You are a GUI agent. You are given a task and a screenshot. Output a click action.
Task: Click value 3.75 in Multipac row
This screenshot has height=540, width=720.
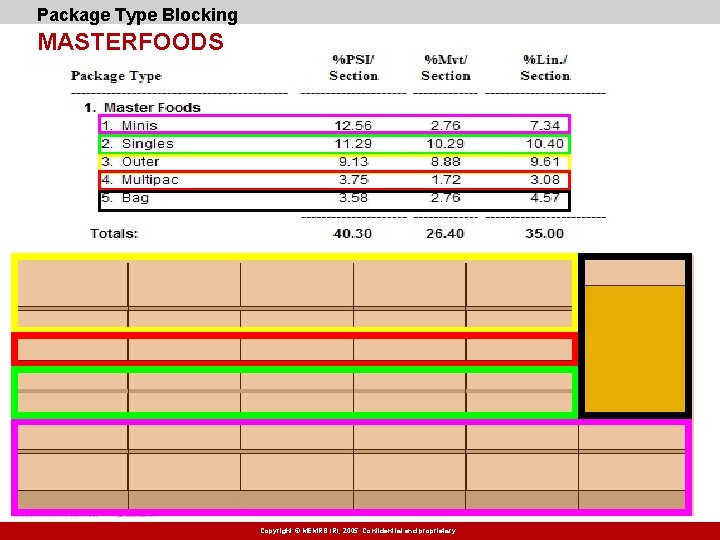click(354, 180)
